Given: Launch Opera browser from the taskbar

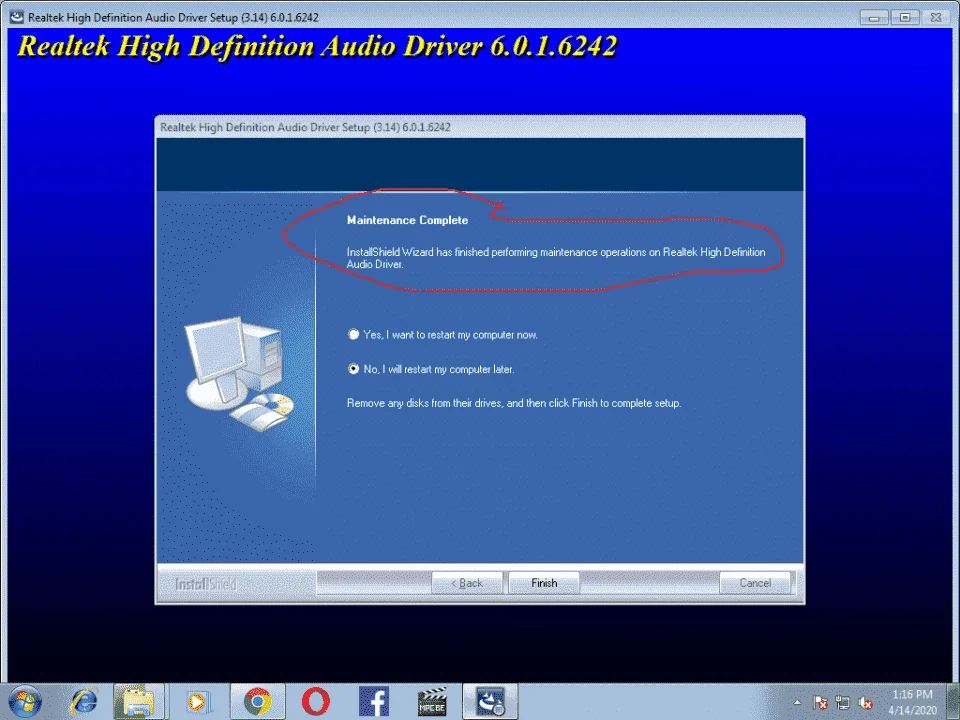Looking at the screenshot, I should (316, 702).
